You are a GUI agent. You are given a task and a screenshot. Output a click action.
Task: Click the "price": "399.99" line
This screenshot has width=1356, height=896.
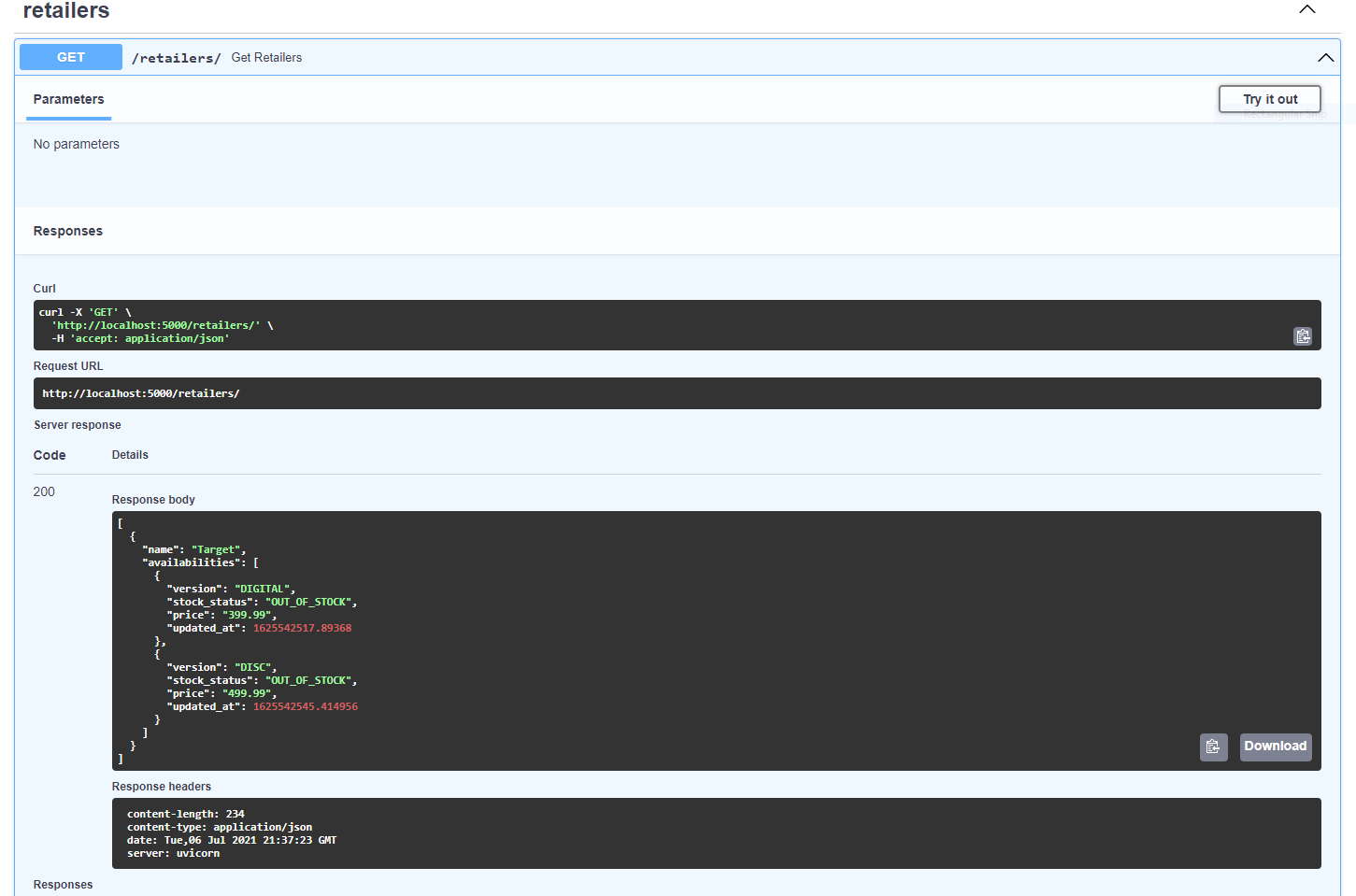(x=221, y=615)
